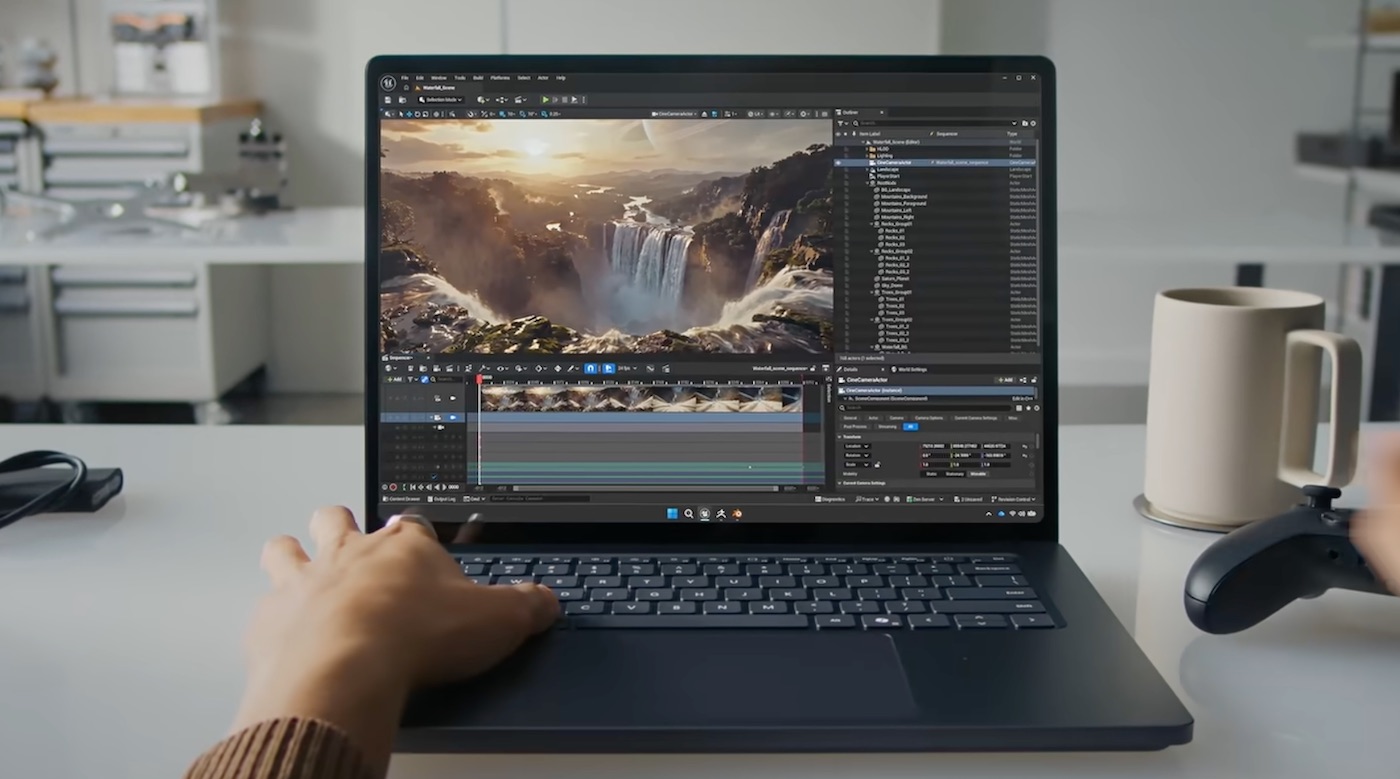1400x779 pixels.
Task: Select the Post Process filter in Details
Action: coord(855,427)
